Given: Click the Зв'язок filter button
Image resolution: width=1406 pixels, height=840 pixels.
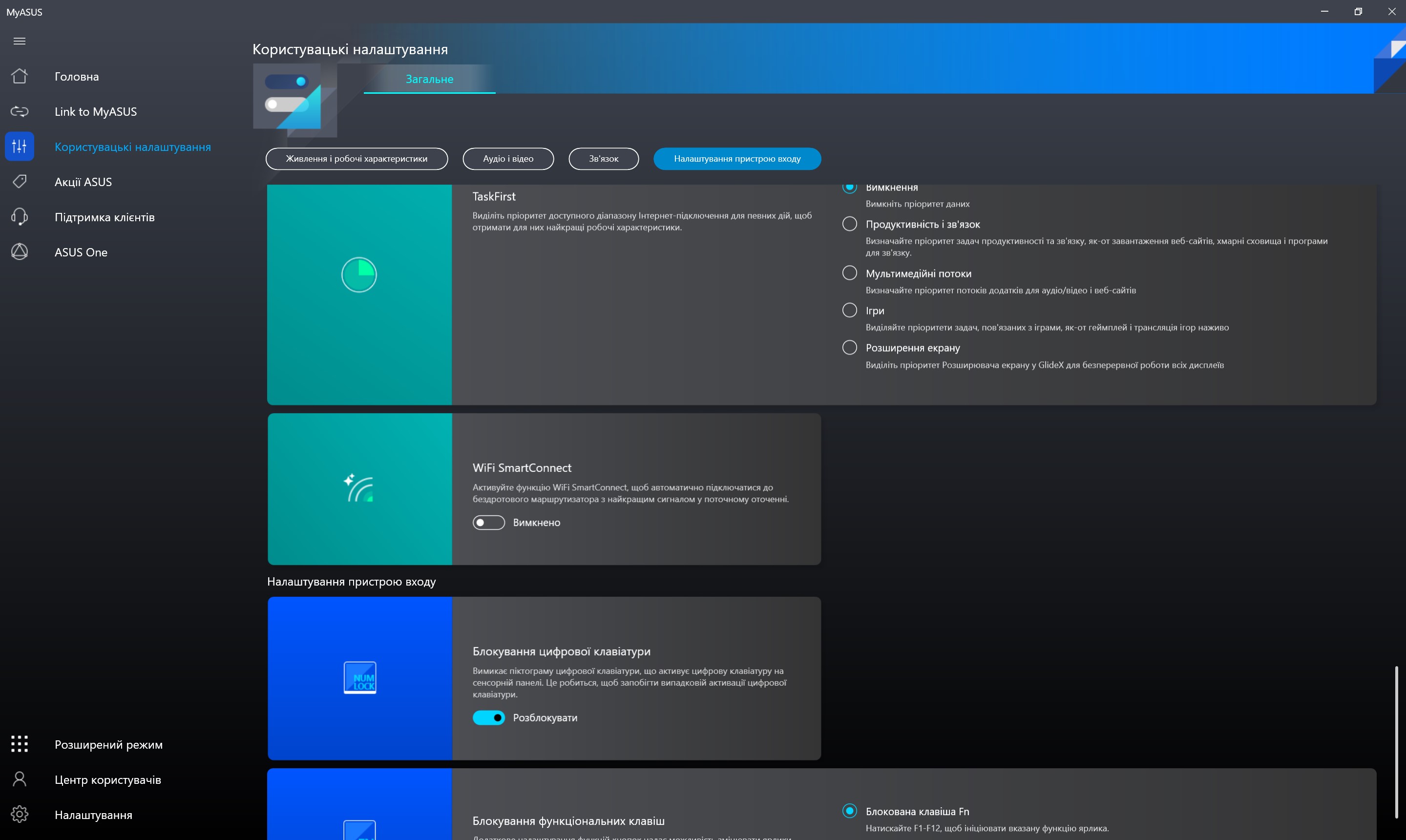Looking at the screenshot, I should pyautogui.click(x=604, y=159).
